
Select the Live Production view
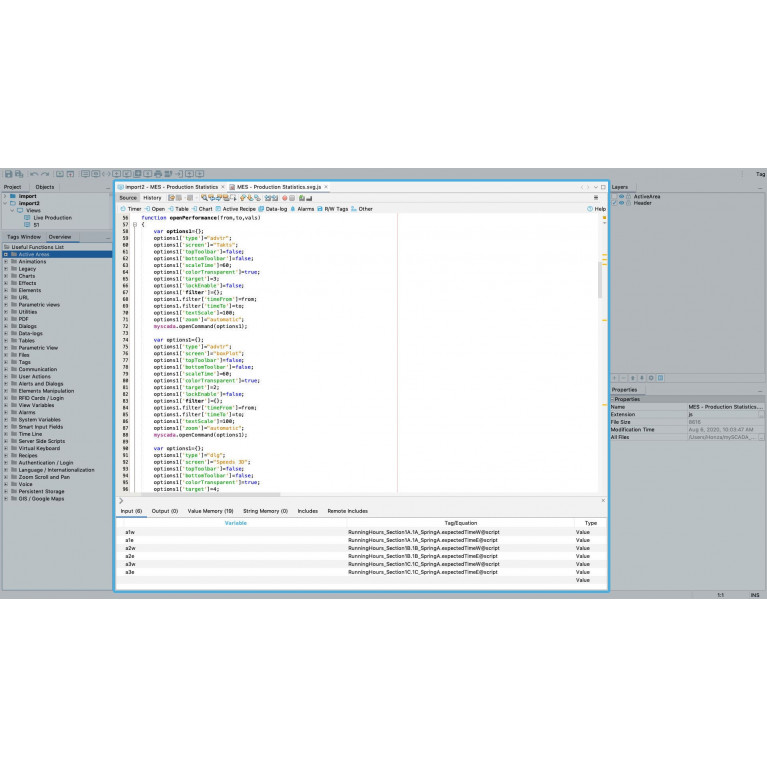point(52,217)
